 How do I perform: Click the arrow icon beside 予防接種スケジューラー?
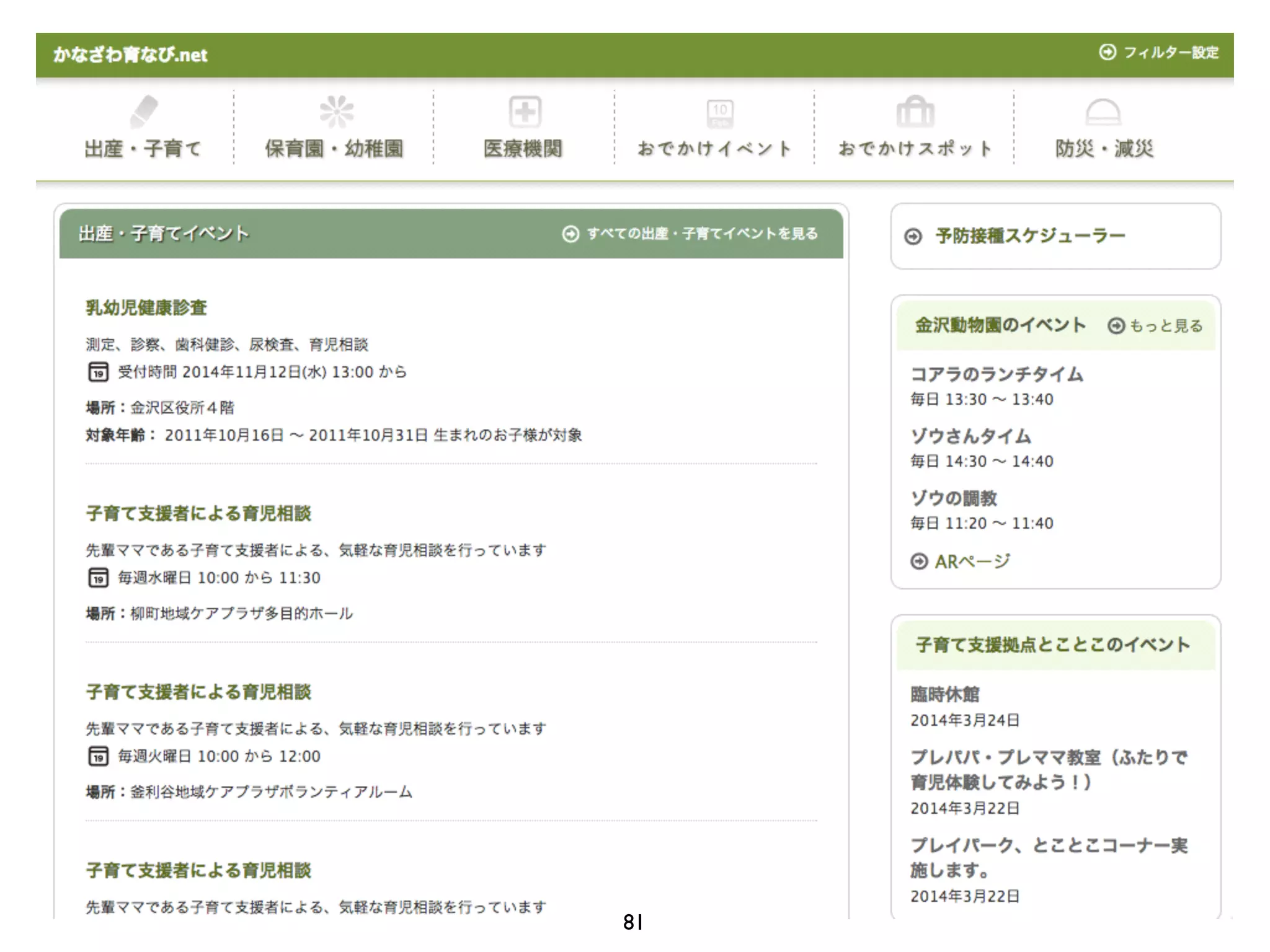tap(913, 237)
